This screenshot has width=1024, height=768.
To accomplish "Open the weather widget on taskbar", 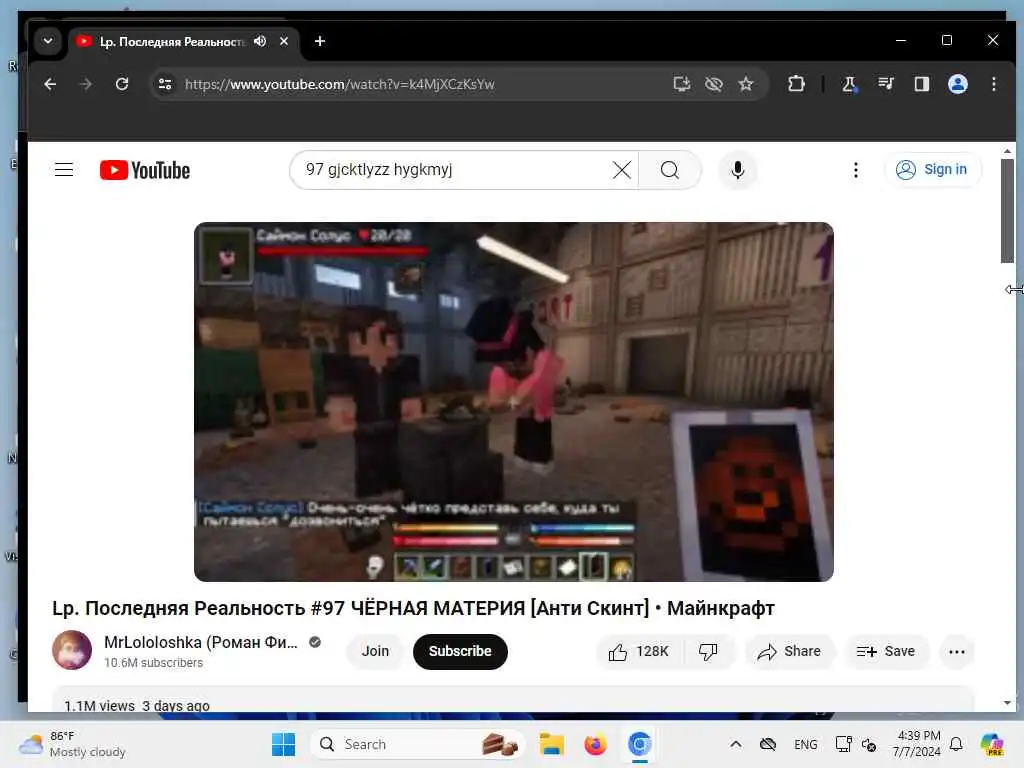I will coord(73,744).
